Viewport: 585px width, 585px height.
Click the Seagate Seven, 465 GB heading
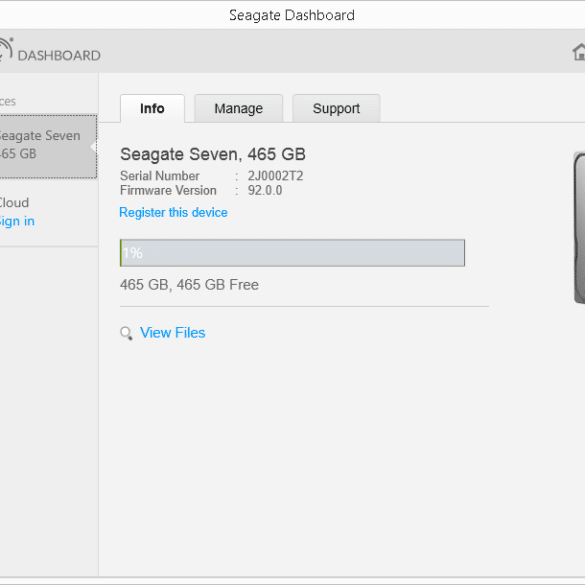(x=213, y=154)
